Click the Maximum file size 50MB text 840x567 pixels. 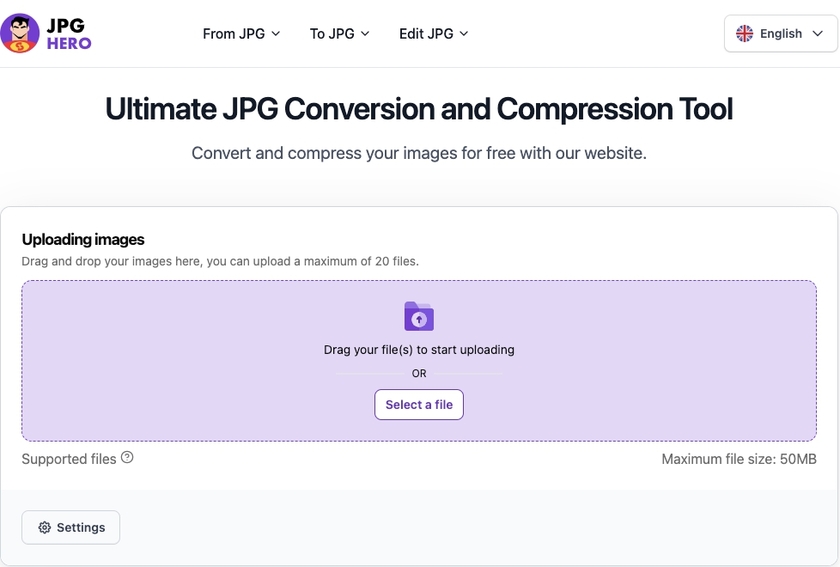pyautogui.click(x=738, y=459)
